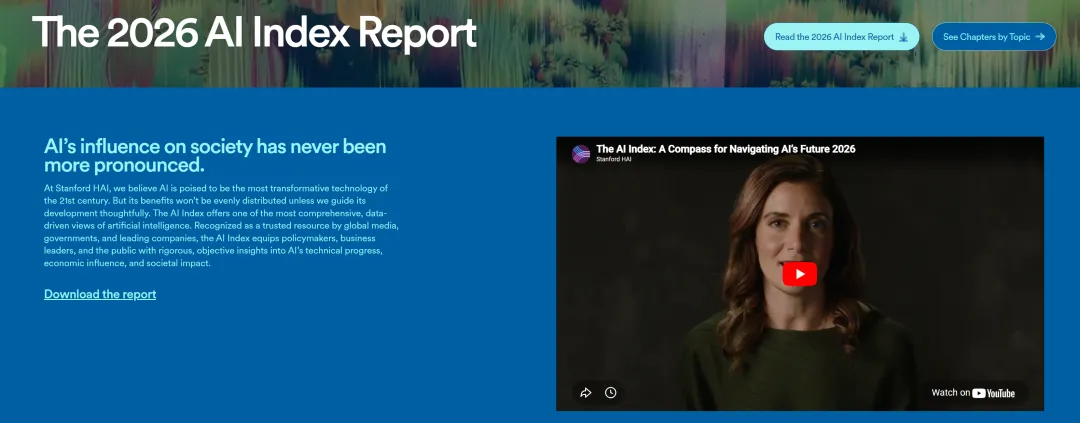This screenshot has width=1080, height=423.
Task: Click the paragraph beginning 'At Stanford HAI, we believe'
Action: click(x=222, y=225)
